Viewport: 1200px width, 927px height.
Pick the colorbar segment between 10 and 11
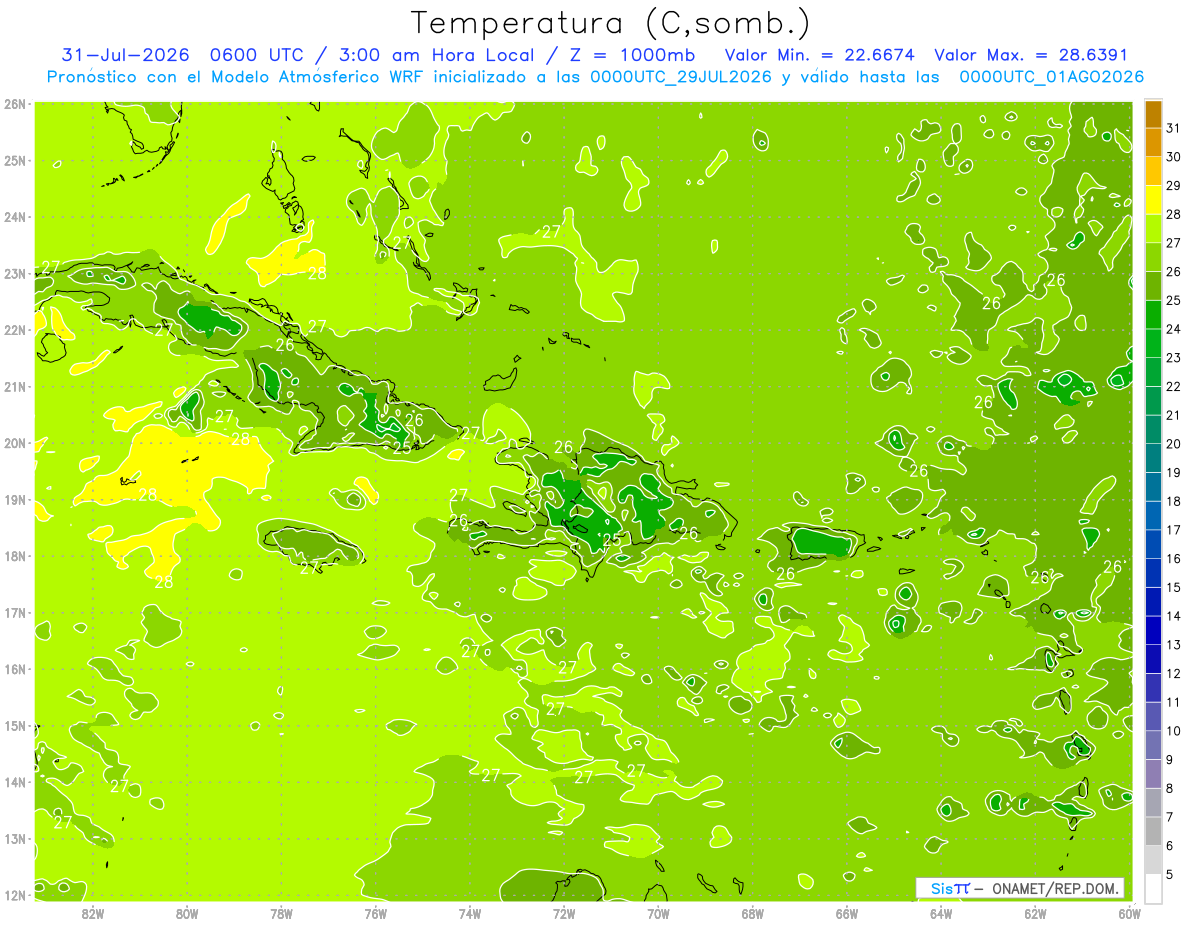pyautogui.click(x=1154, y=715)
